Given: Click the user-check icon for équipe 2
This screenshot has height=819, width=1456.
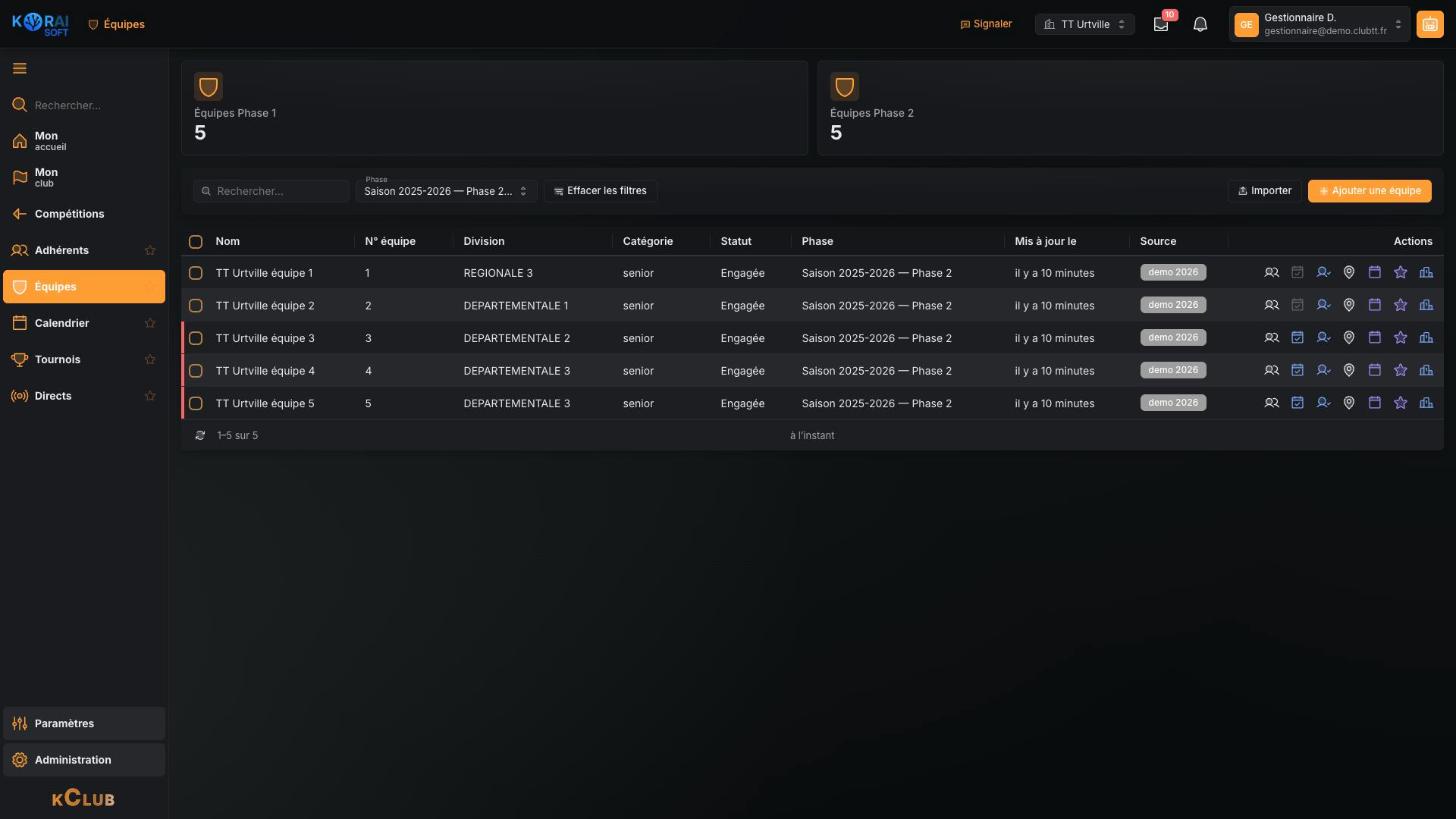Looking at the screenshot, I should [x=1323, y=306].
